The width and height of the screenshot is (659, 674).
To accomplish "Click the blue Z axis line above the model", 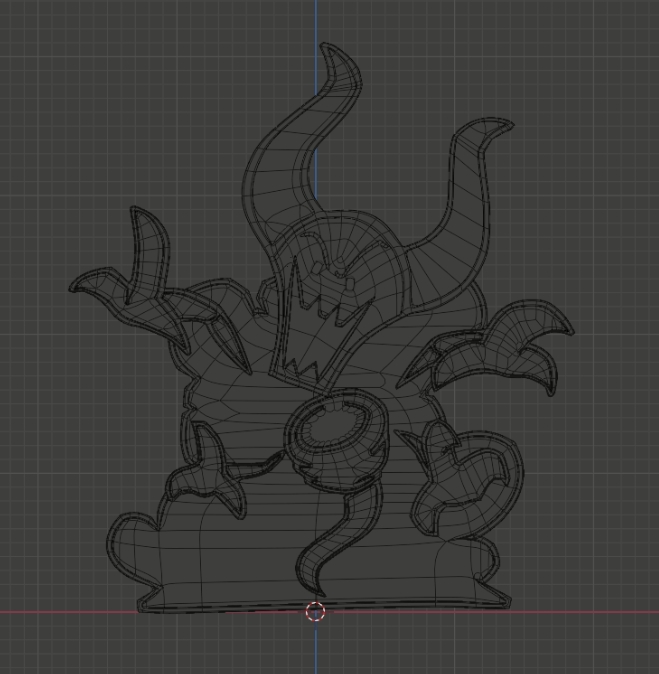I will tap(316, 20).
